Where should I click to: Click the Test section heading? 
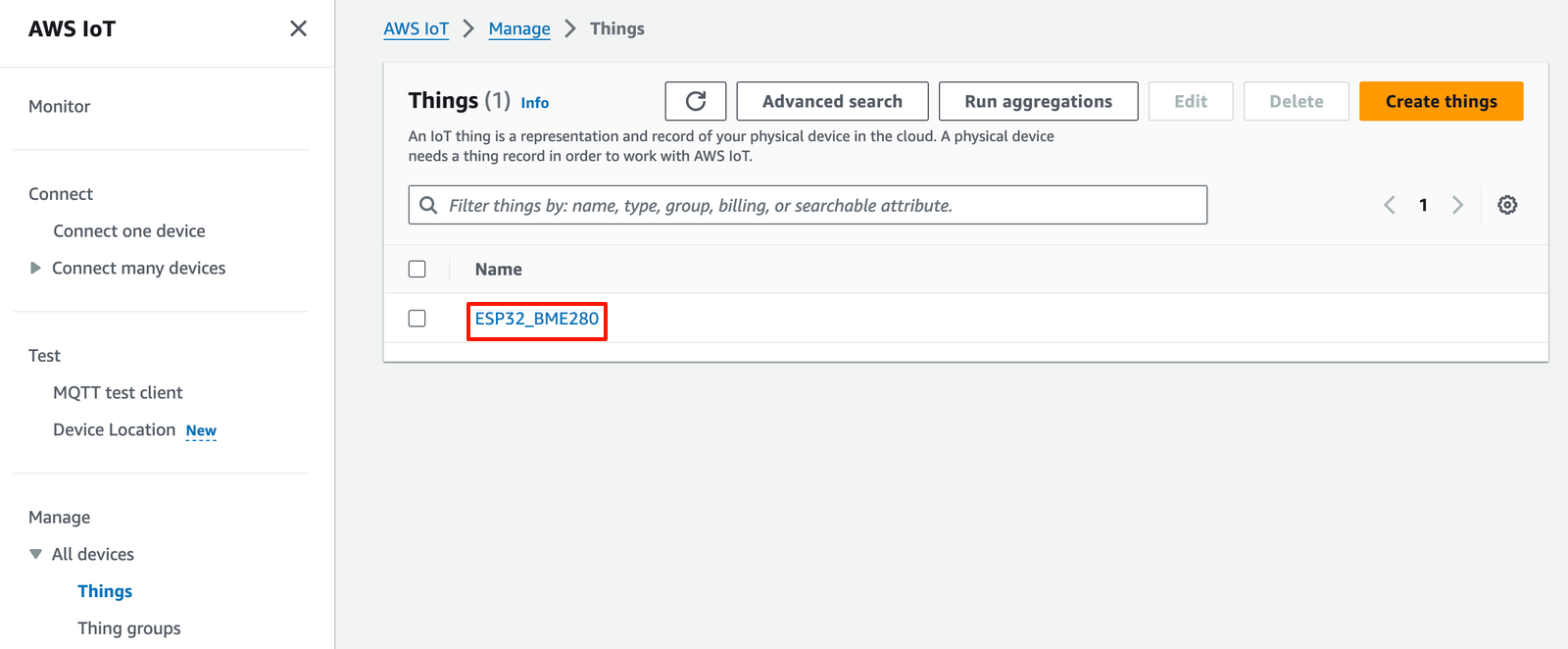click(44, 356)
